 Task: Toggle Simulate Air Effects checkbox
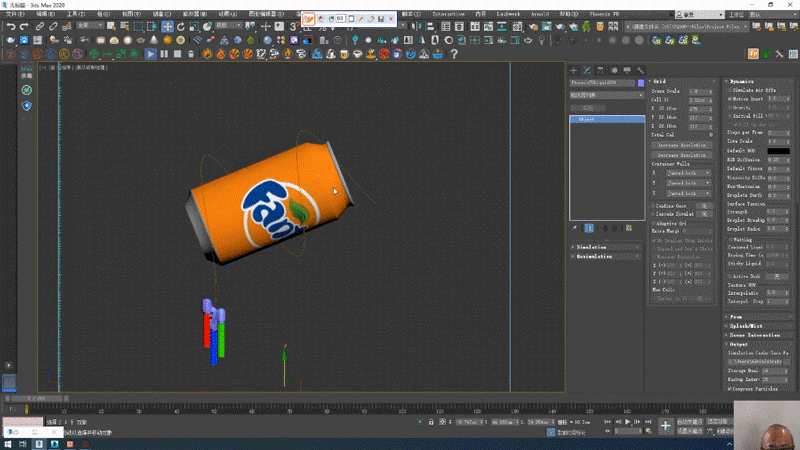(730, 90)
